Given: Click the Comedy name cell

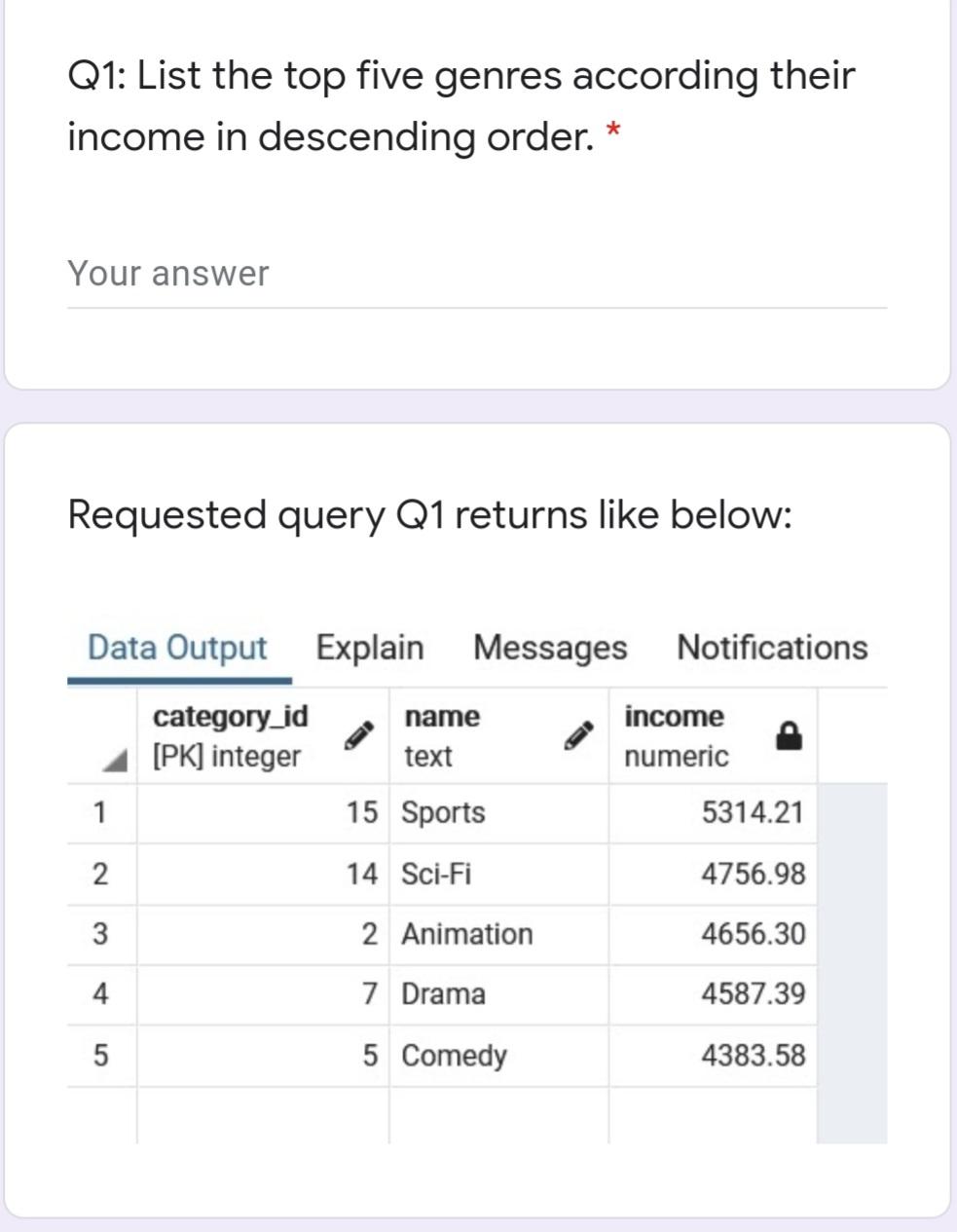Looking at the screenshot, I should point(455,1056).
